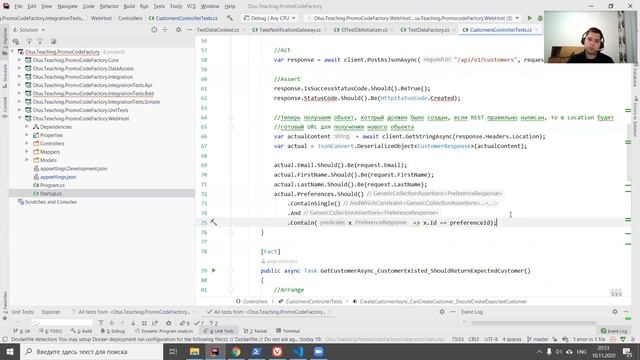Toggle the passed tests filter

tap(199, 323)
